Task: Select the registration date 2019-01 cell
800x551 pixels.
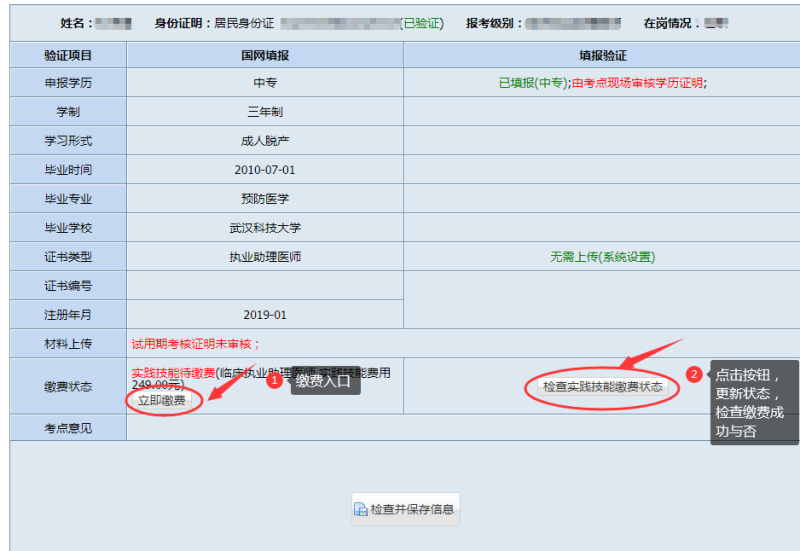Action: [265, 315]
